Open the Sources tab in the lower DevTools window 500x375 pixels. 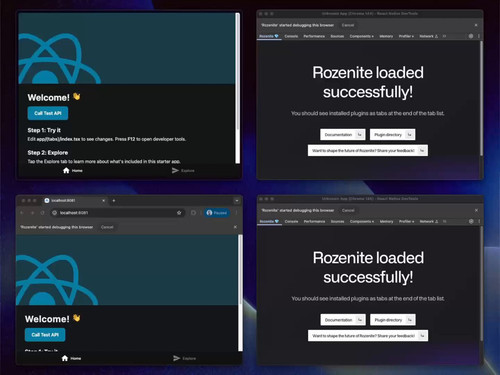(x=337, y=221)
